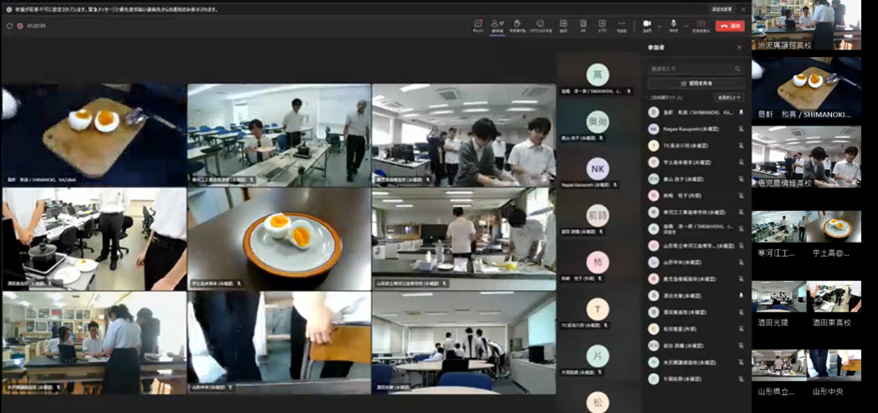Select the boiled eggs on cutting board video
The image size is (878, 413).
[93, 133]
